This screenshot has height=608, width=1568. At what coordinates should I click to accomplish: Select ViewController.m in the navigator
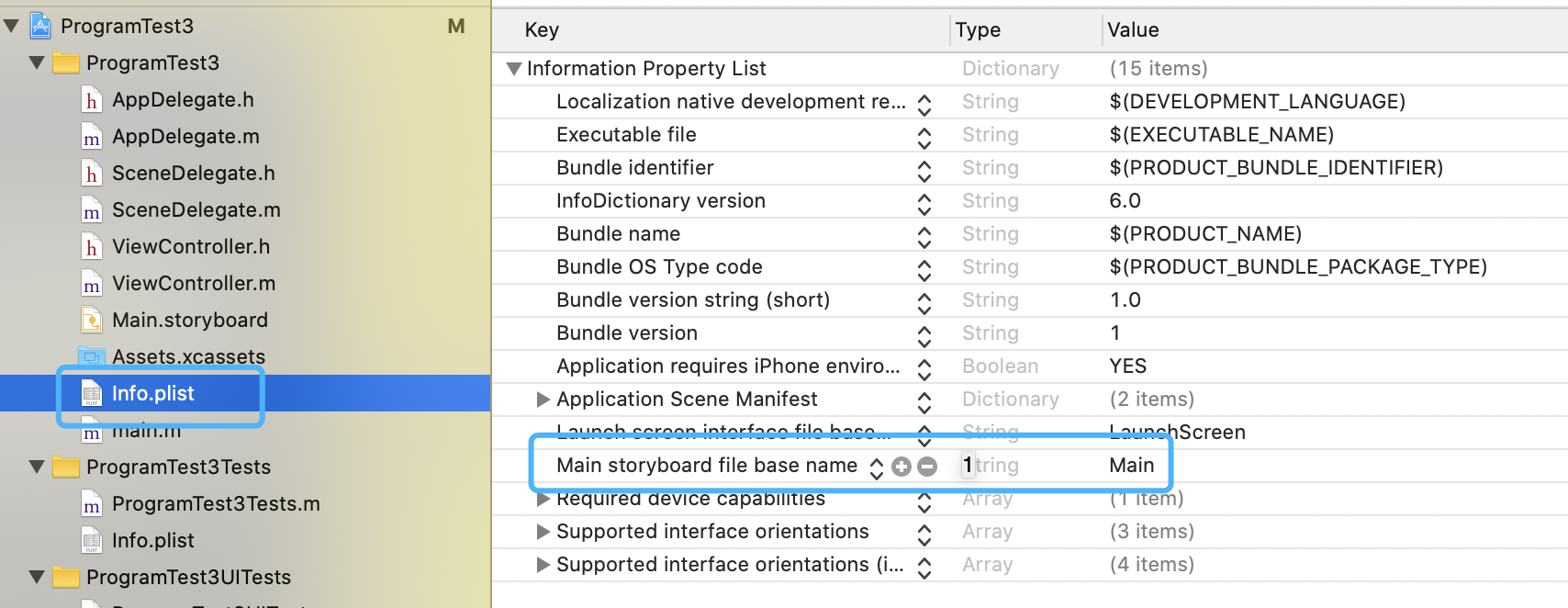193,284
